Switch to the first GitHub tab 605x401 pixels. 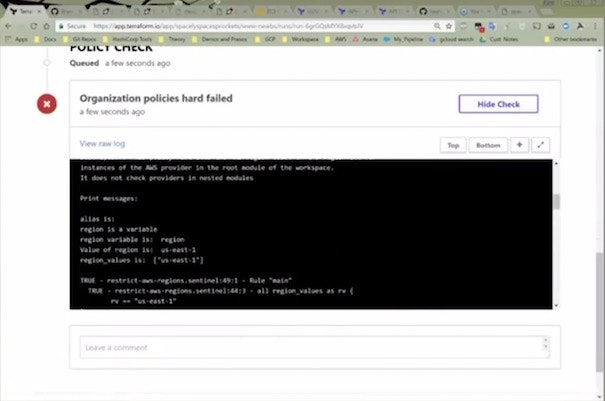tap(66, 12)
